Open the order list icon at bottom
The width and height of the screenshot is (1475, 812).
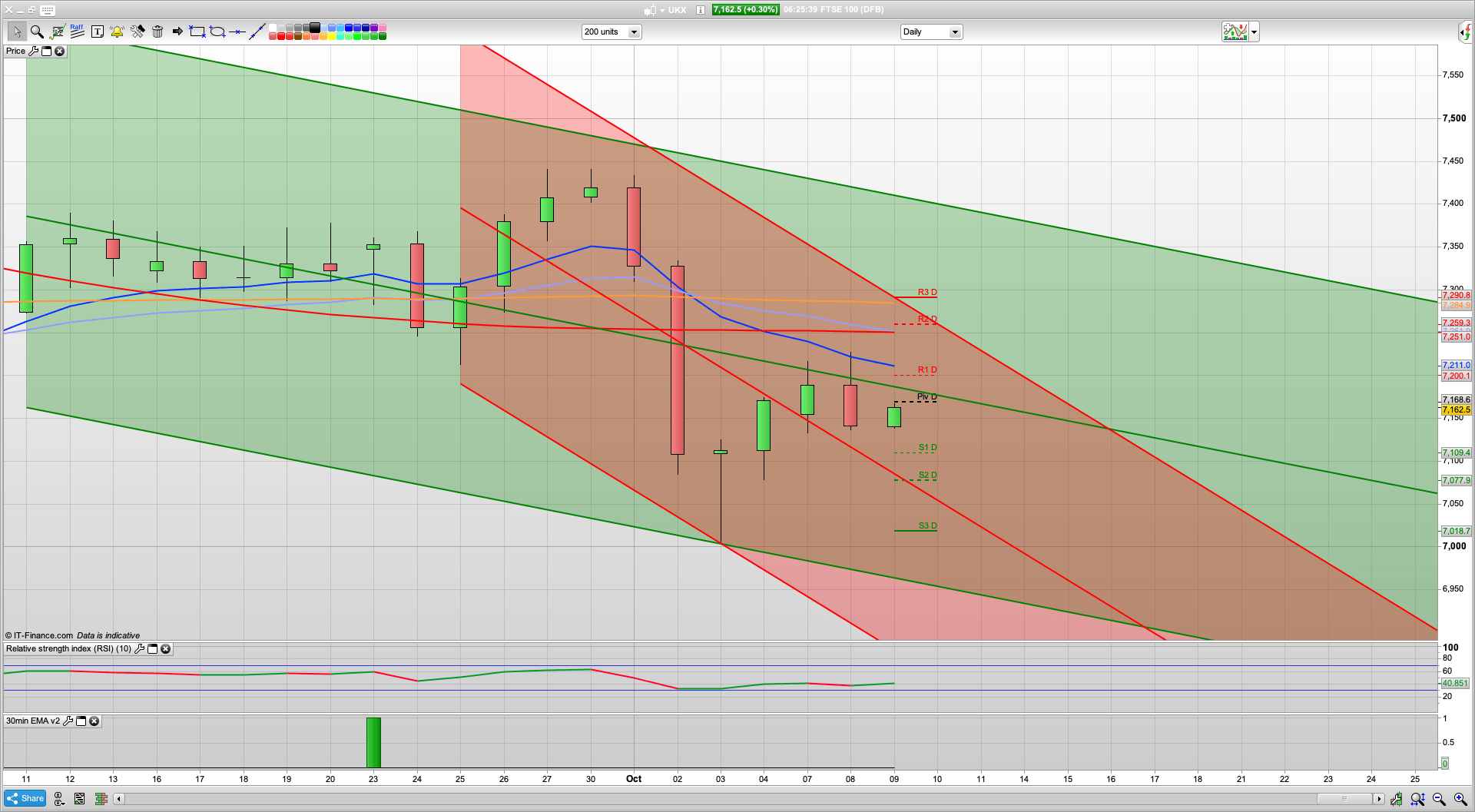pyautogui.click(x=79, y=799)
